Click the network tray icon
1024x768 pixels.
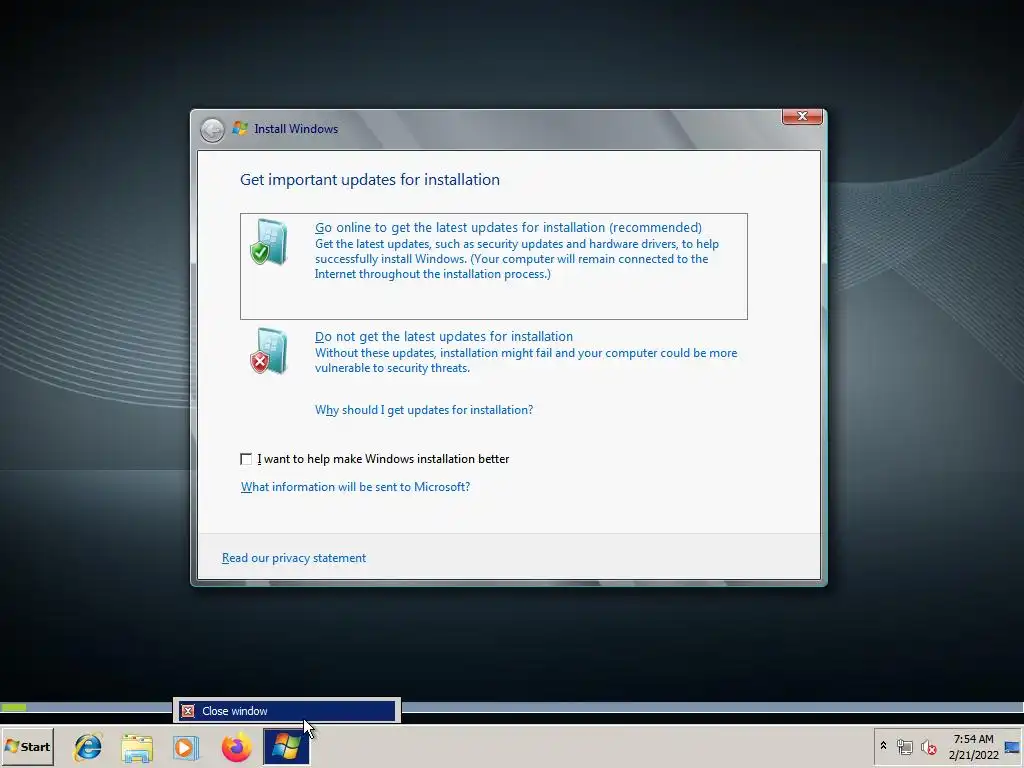point(904,746)
